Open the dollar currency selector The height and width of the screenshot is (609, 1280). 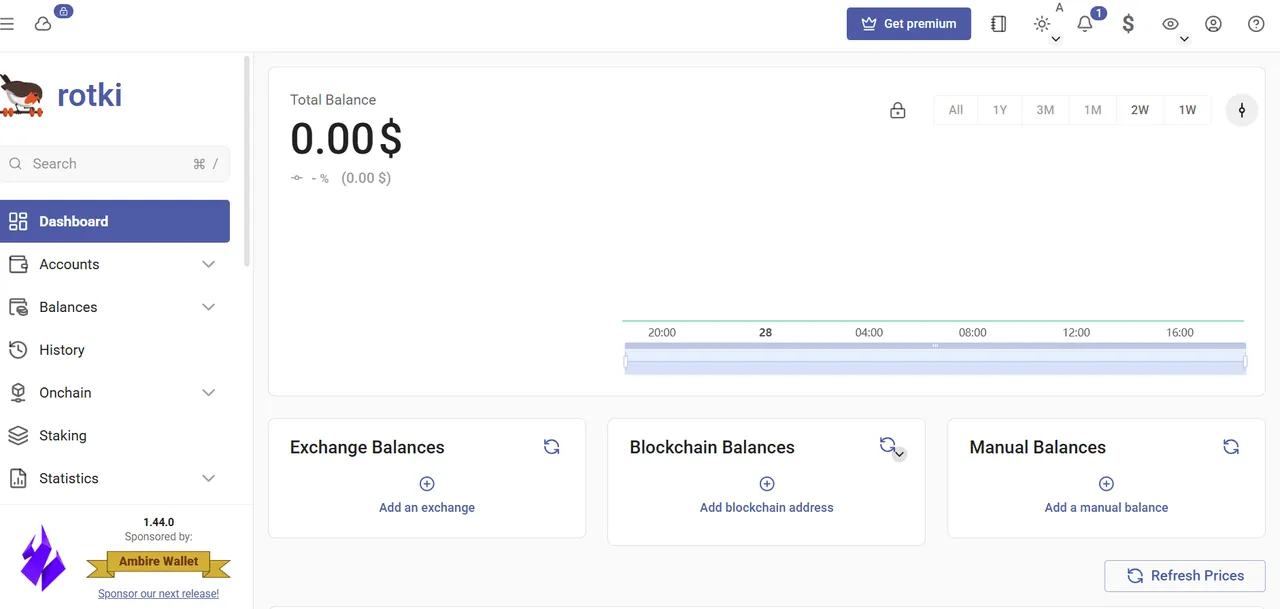point(1128,24)
